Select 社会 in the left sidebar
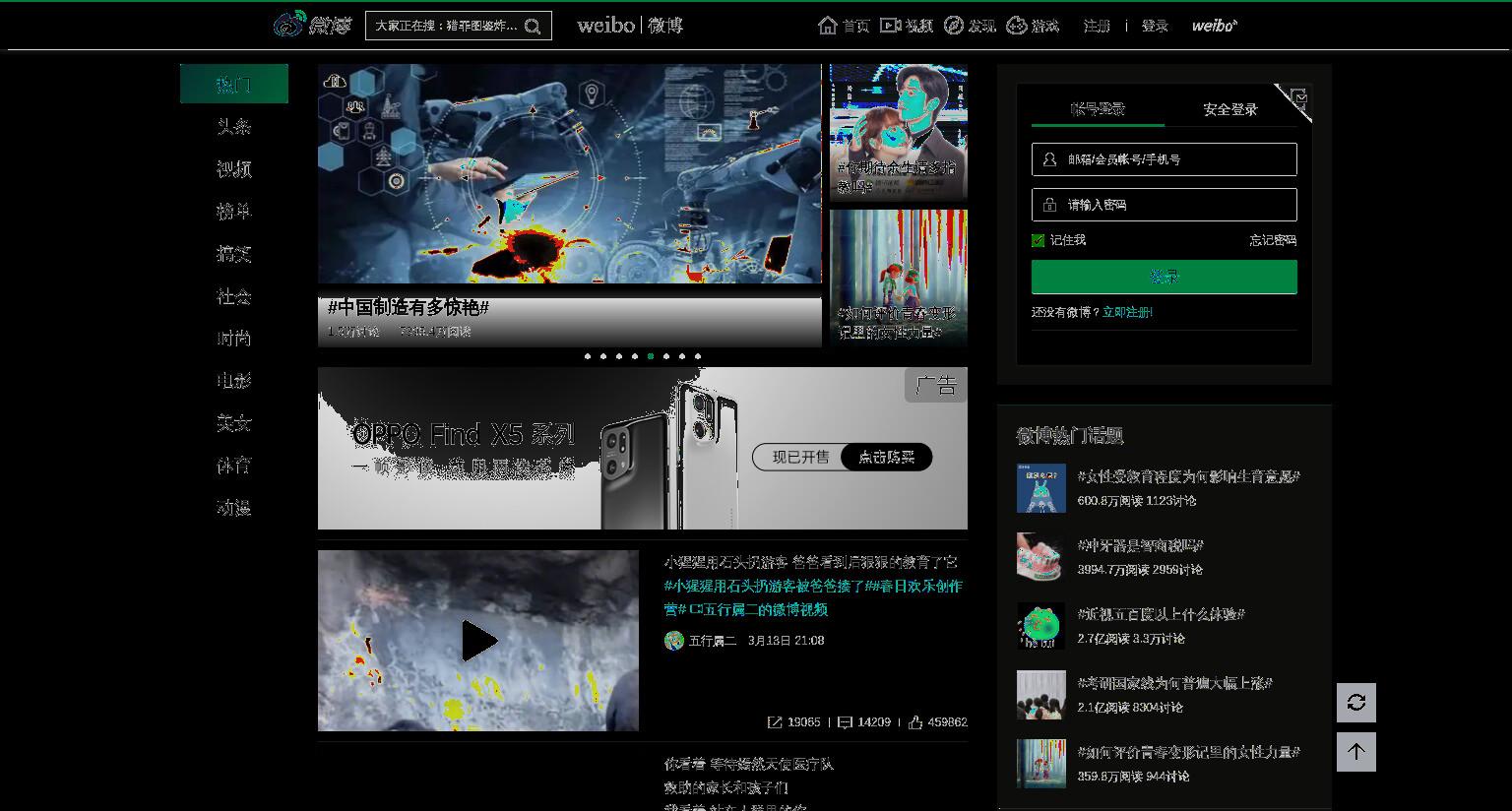The height and width of the screenshot is (811, 1512). click(234, 296)
